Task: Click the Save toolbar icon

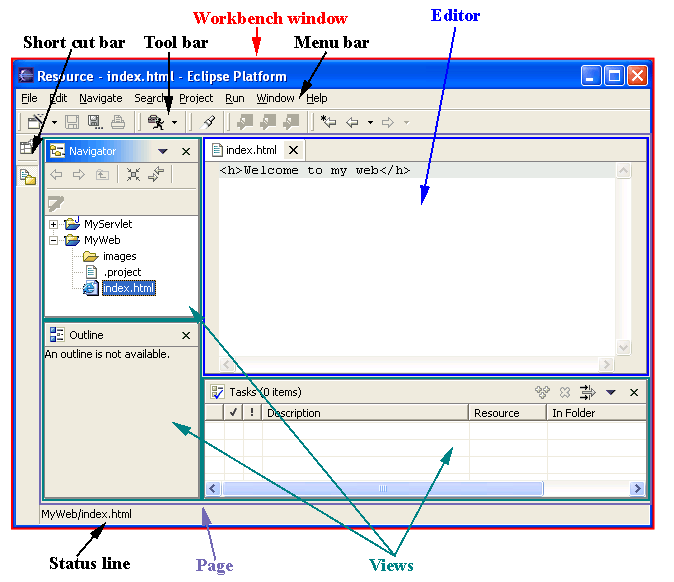Action: 72,122
